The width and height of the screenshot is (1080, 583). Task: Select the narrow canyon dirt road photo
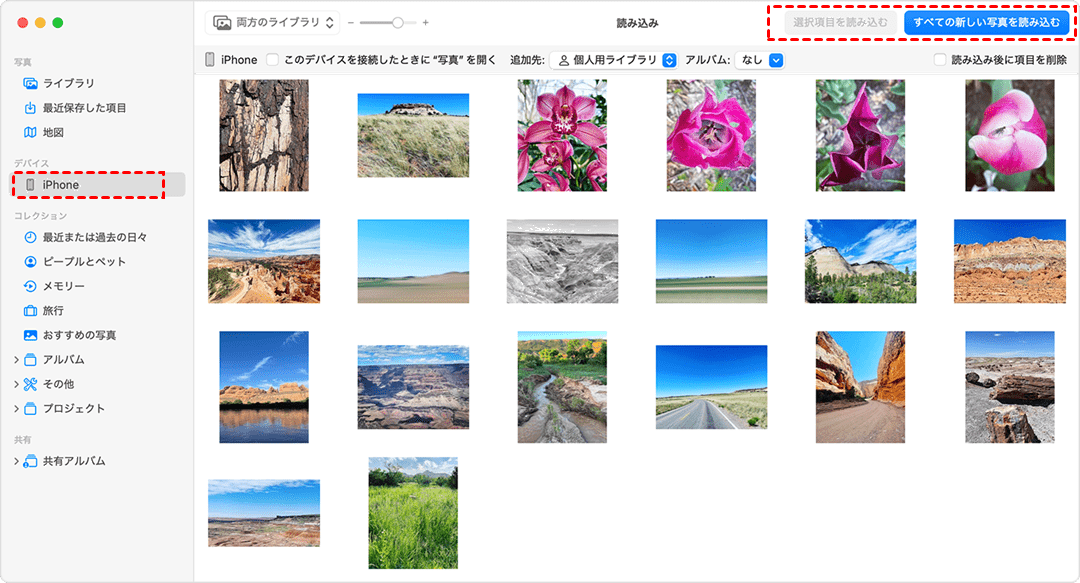coord(860,387)
